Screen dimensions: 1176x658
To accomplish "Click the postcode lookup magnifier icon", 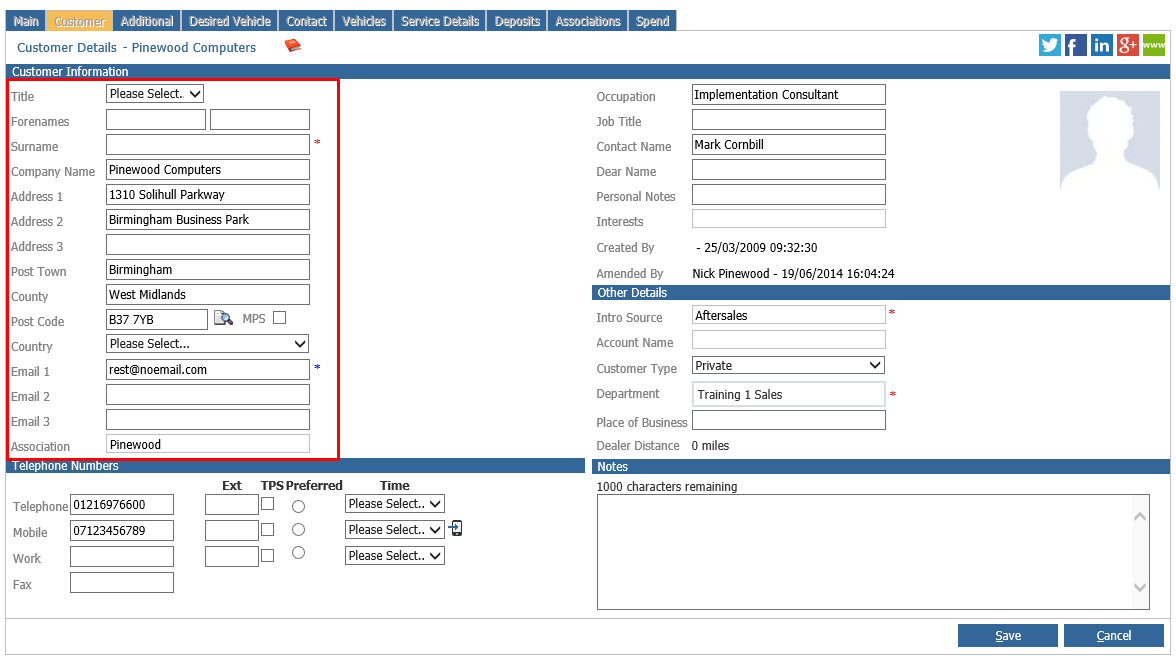I will [224, 318].
